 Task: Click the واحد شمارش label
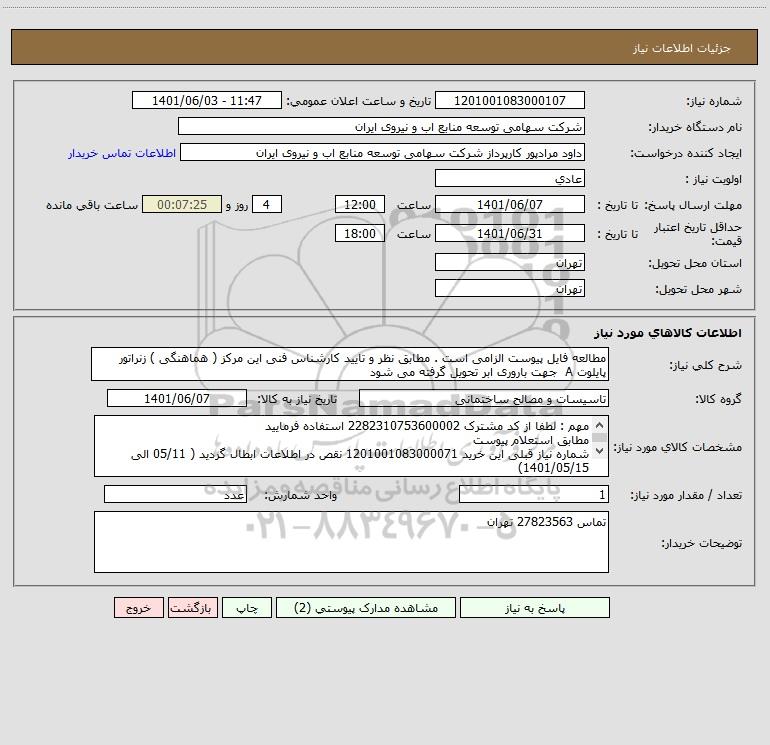pyautogui.click(x=301, y=496)
